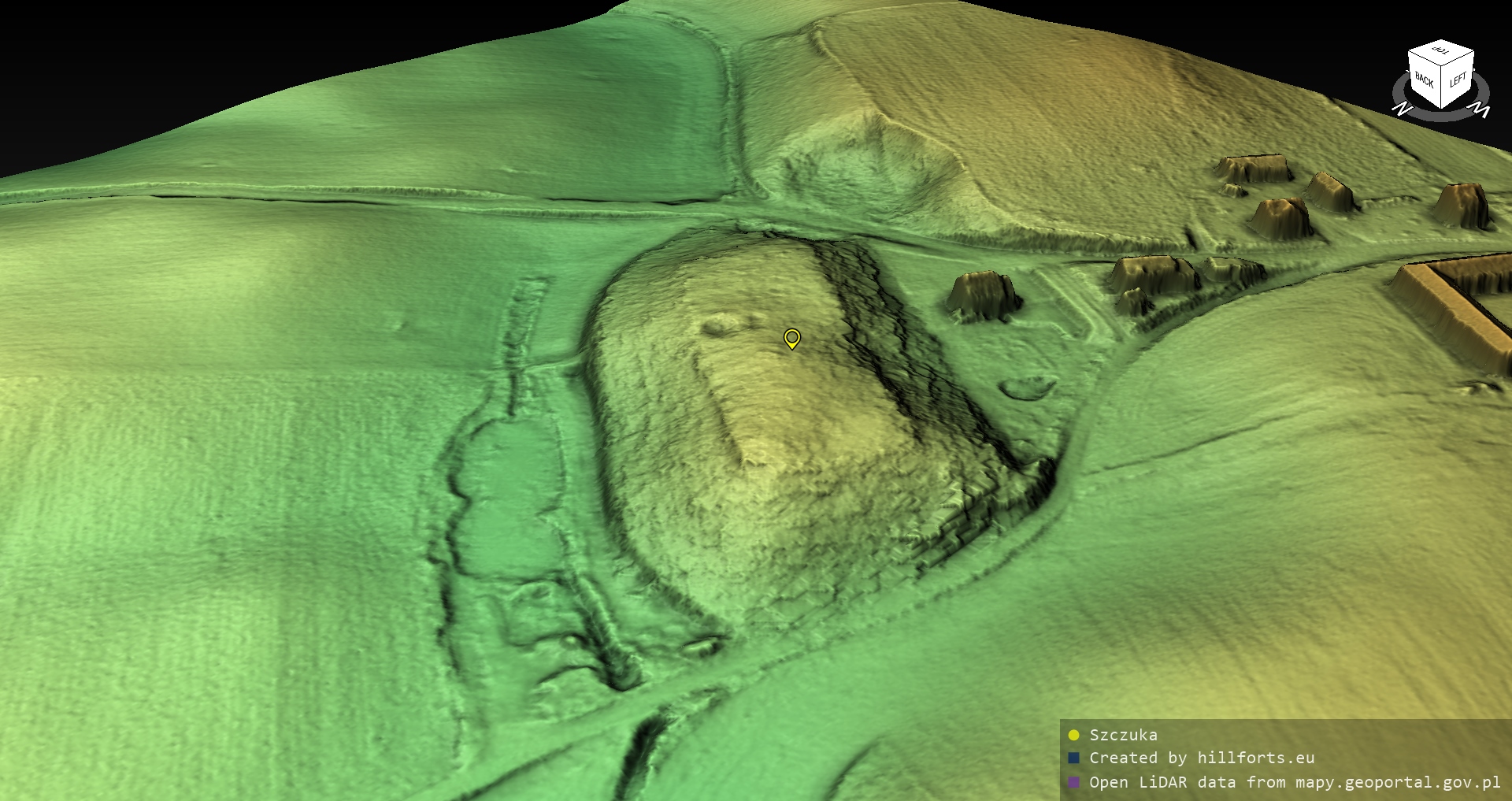
Task: Click the dark blue square legend marker
Action: coord(1073,758)
